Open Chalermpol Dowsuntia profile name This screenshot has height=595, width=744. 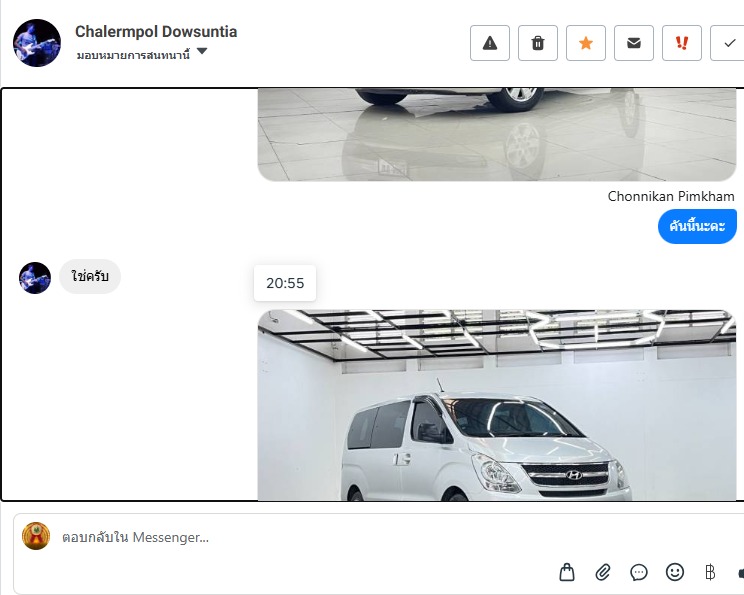(x=156, y=31)
